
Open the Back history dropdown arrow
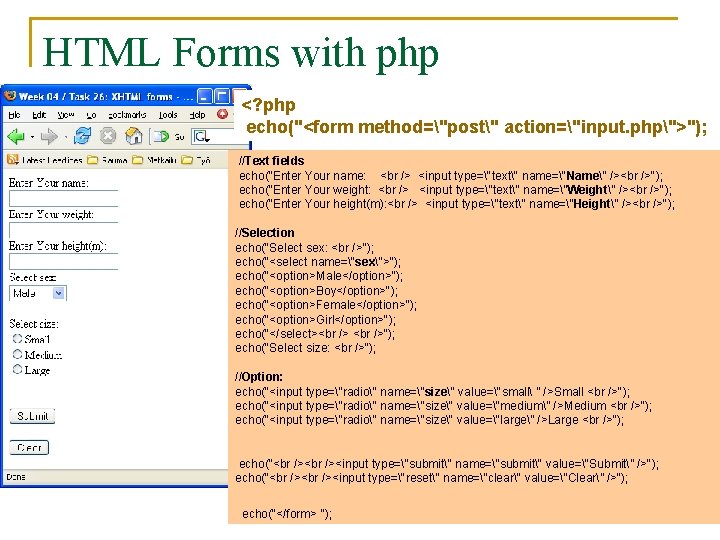coord(32,137)
